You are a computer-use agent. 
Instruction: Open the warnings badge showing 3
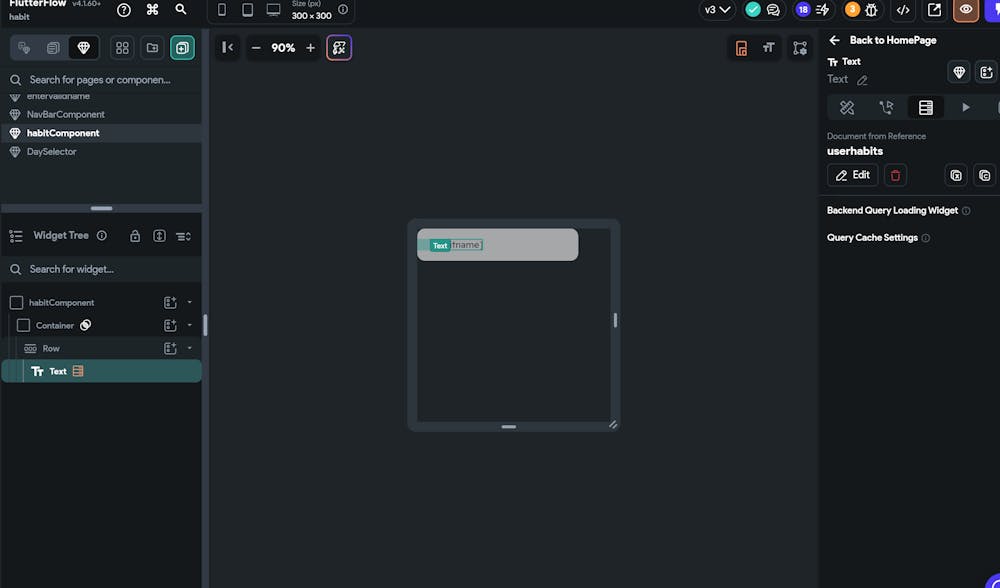click(x=852, y=10)
